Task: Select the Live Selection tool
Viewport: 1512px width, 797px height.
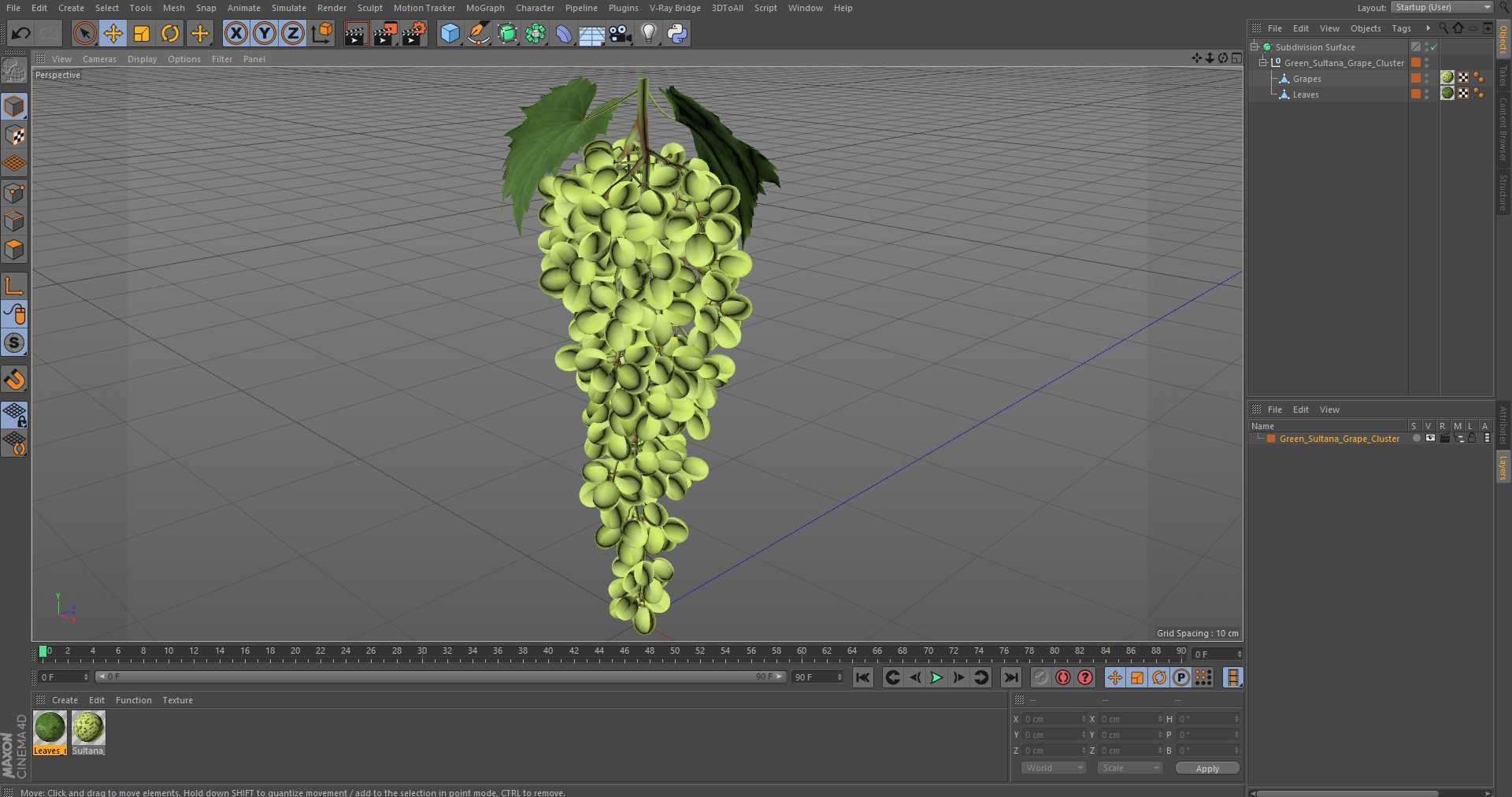Action: click(x=84, y=33)
